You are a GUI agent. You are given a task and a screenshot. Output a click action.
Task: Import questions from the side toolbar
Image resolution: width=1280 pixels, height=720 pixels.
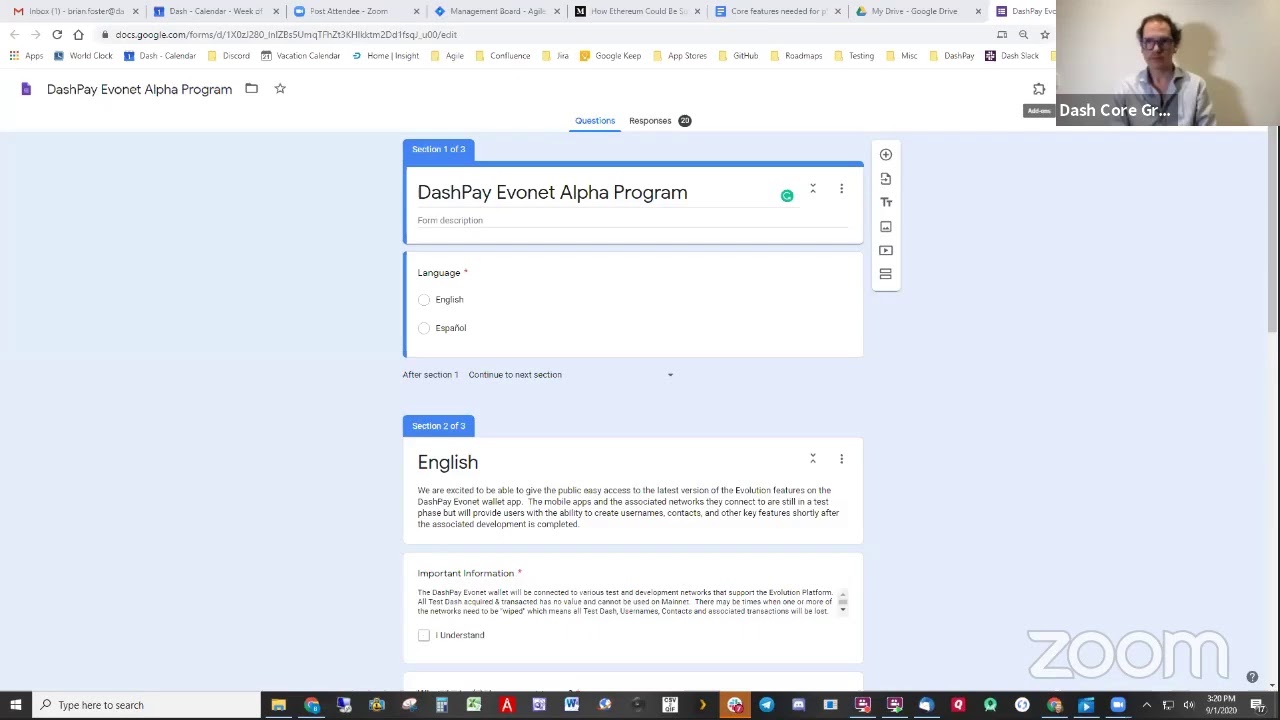885,179
